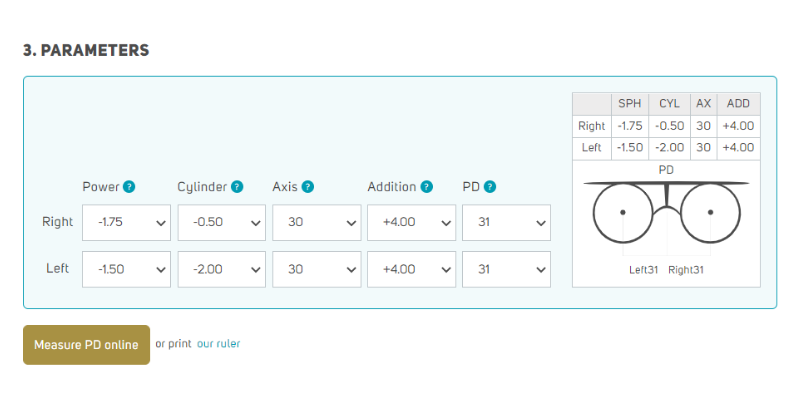This screenshot has height=400, width=800.
Task: Click the help icon beside Power
Action: [x=130, y=187]
